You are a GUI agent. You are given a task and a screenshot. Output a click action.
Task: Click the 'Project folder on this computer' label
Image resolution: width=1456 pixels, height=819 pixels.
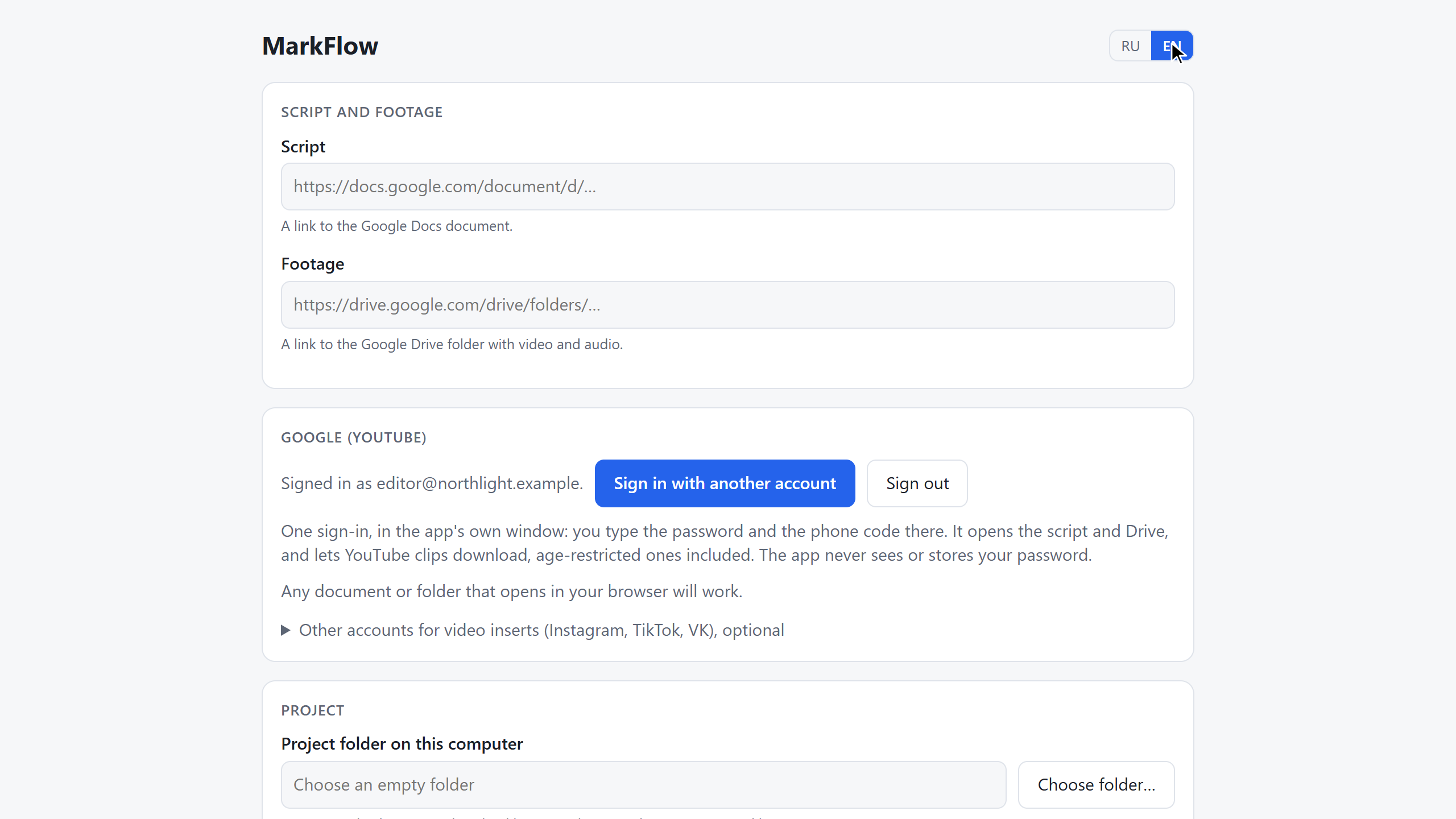(402, 744)
